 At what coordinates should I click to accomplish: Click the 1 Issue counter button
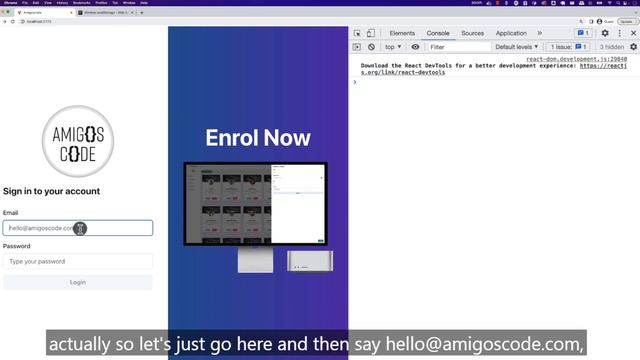(x=568, y=47)
